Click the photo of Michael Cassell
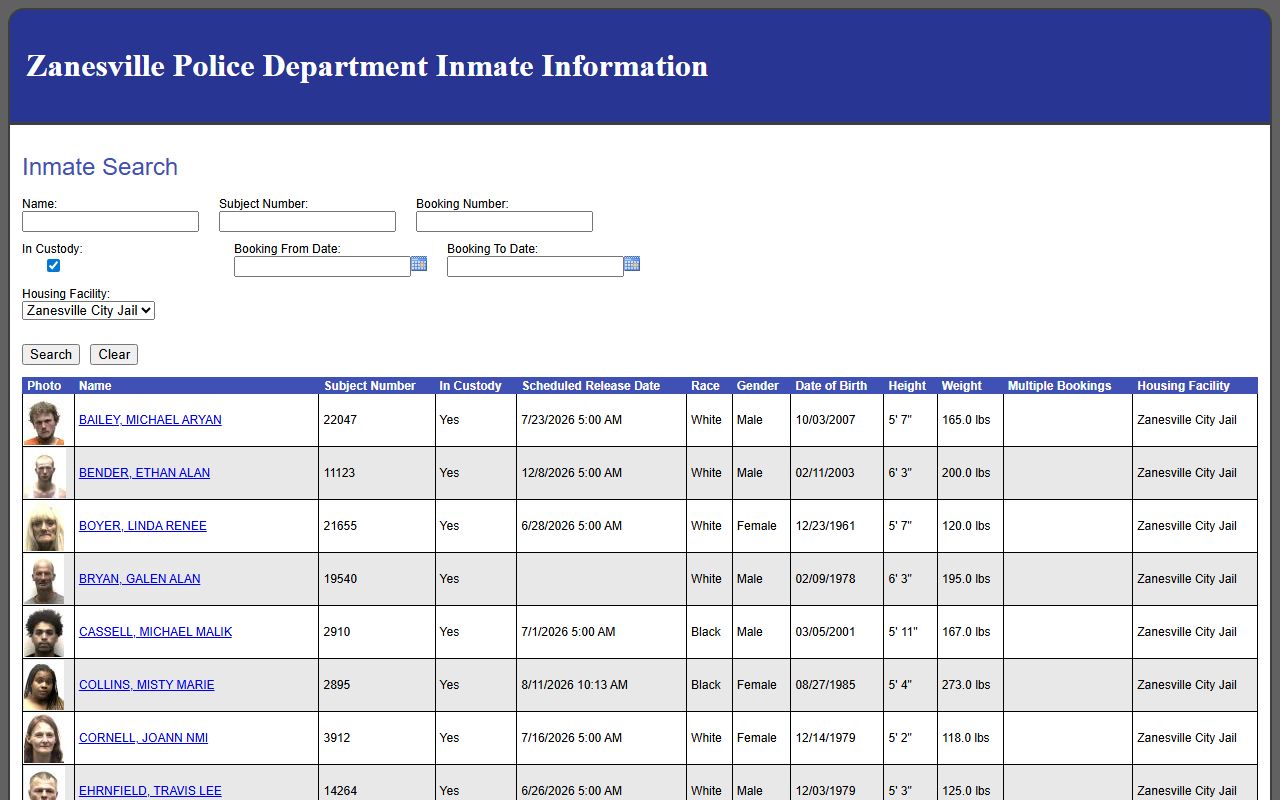 [44, 633]
